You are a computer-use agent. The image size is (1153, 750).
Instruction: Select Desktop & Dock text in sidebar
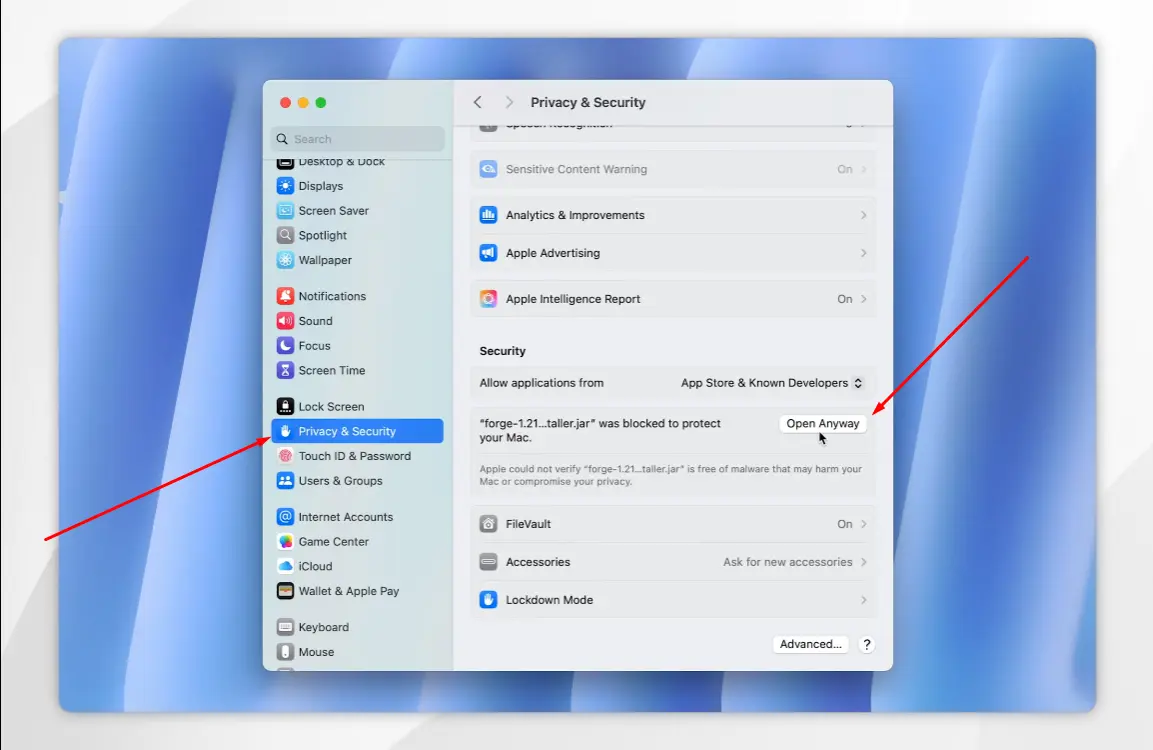pos(341,162)
